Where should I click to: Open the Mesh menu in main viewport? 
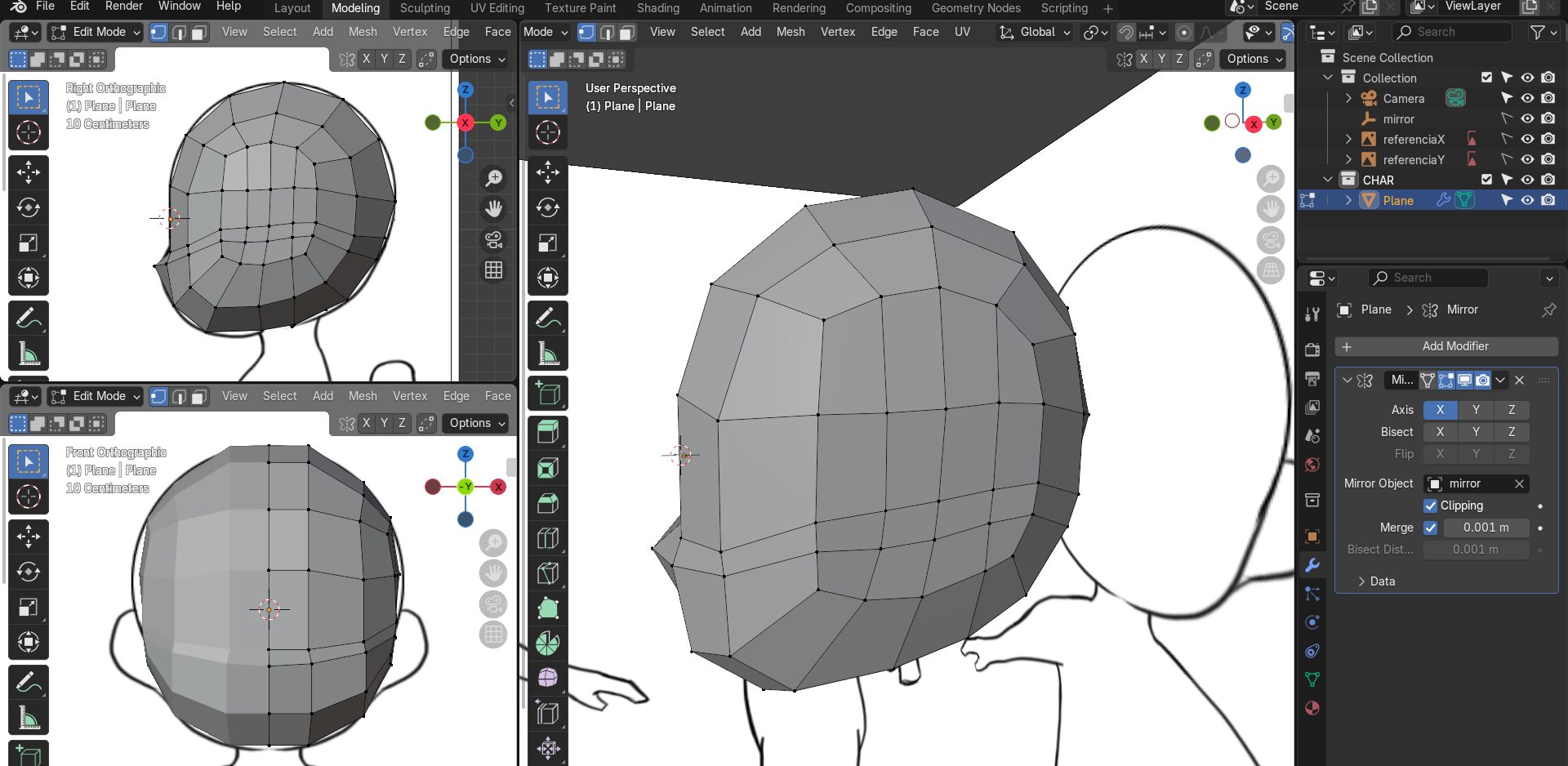click(790, 32)
